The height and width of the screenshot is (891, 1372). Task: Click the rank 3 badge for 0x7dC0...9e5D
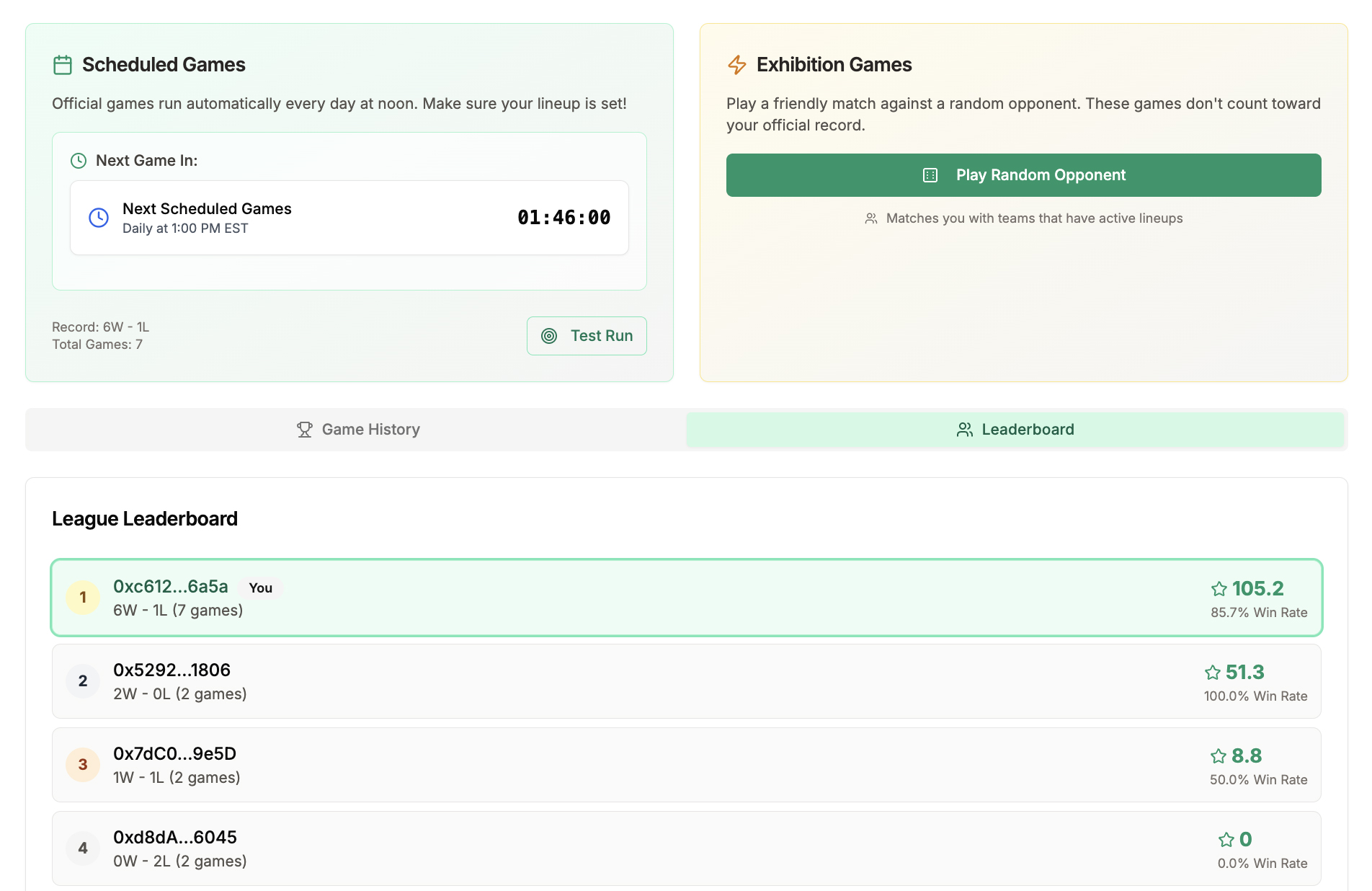tap(83, 765)
